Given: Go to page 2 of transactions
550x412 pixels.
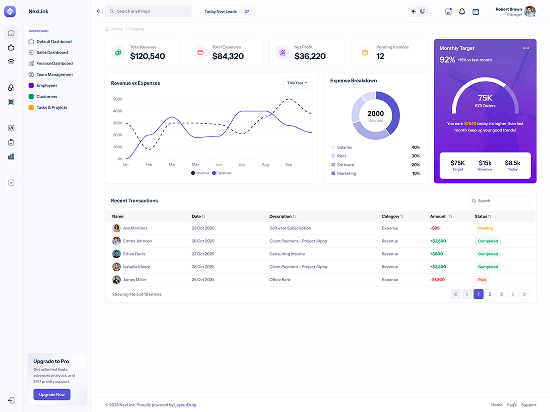Looking at the screenshot, I should pyautogui.click(x=490, y=294).
